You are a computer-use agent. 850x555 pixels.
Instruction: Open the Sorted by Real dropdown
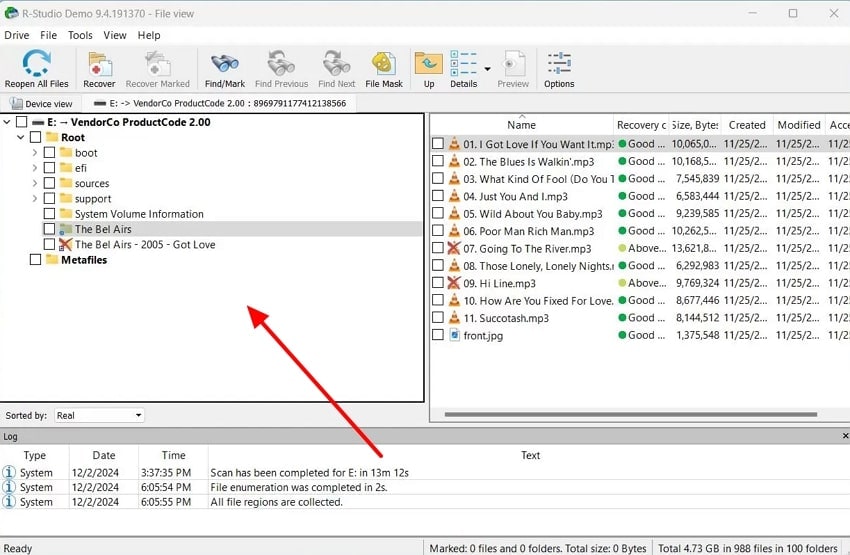[x=99, y=415]
